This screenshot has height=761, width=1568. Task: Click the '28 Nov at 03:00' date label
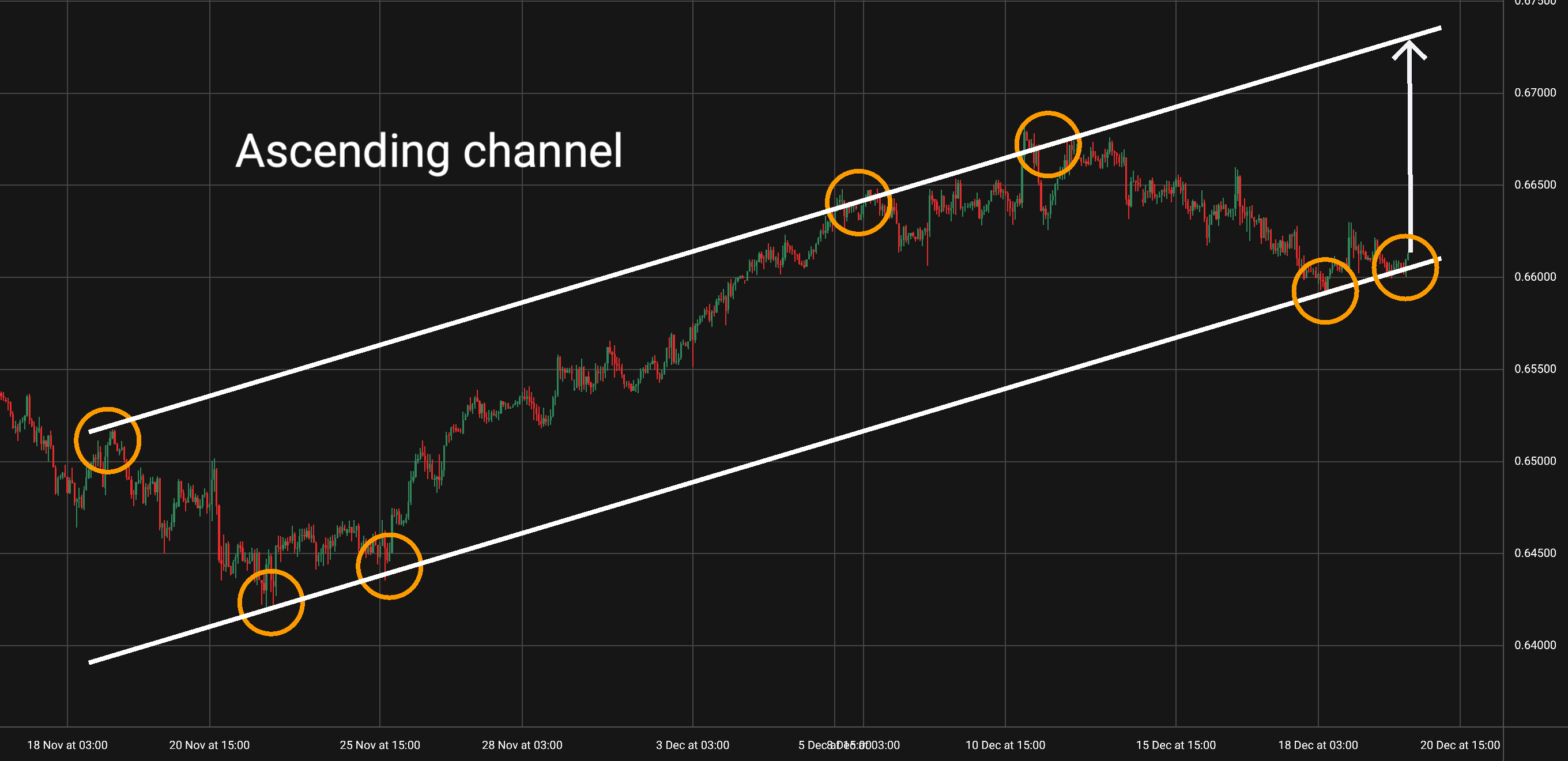(x=522, y=744)
